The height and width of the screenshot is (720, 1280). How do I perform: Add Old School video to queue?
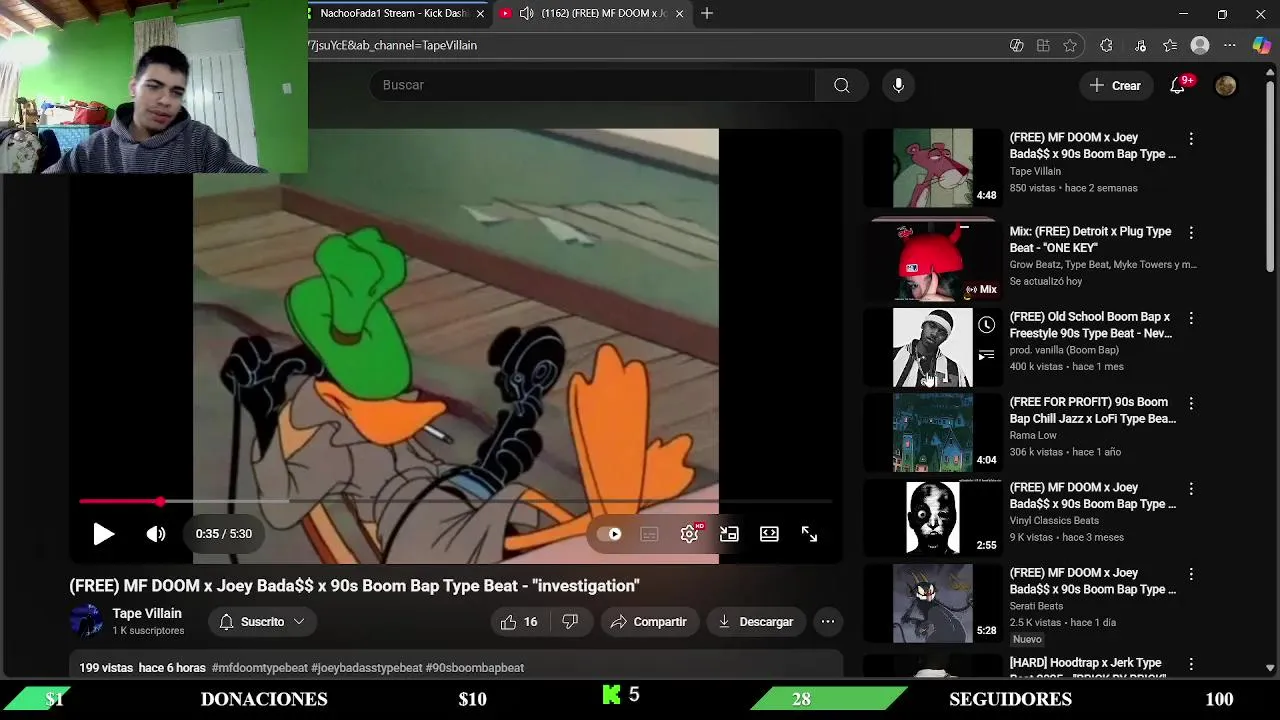point(986,355)
